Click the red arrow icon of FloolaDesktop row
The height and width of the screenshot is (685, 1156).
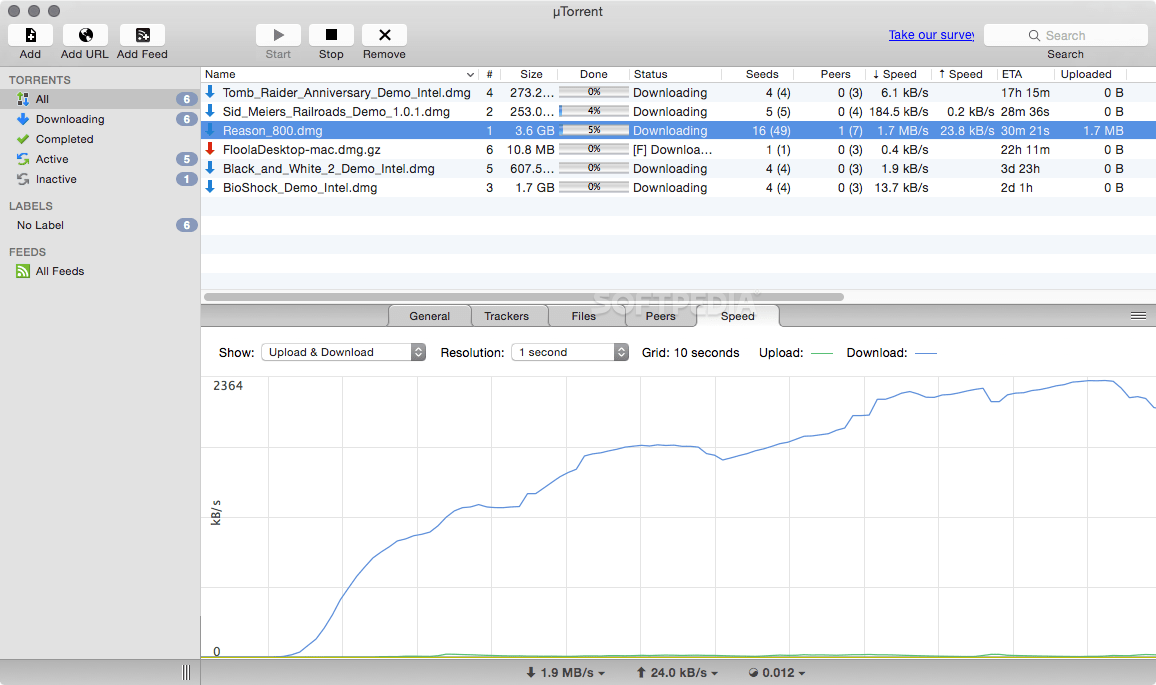[210, 149]
